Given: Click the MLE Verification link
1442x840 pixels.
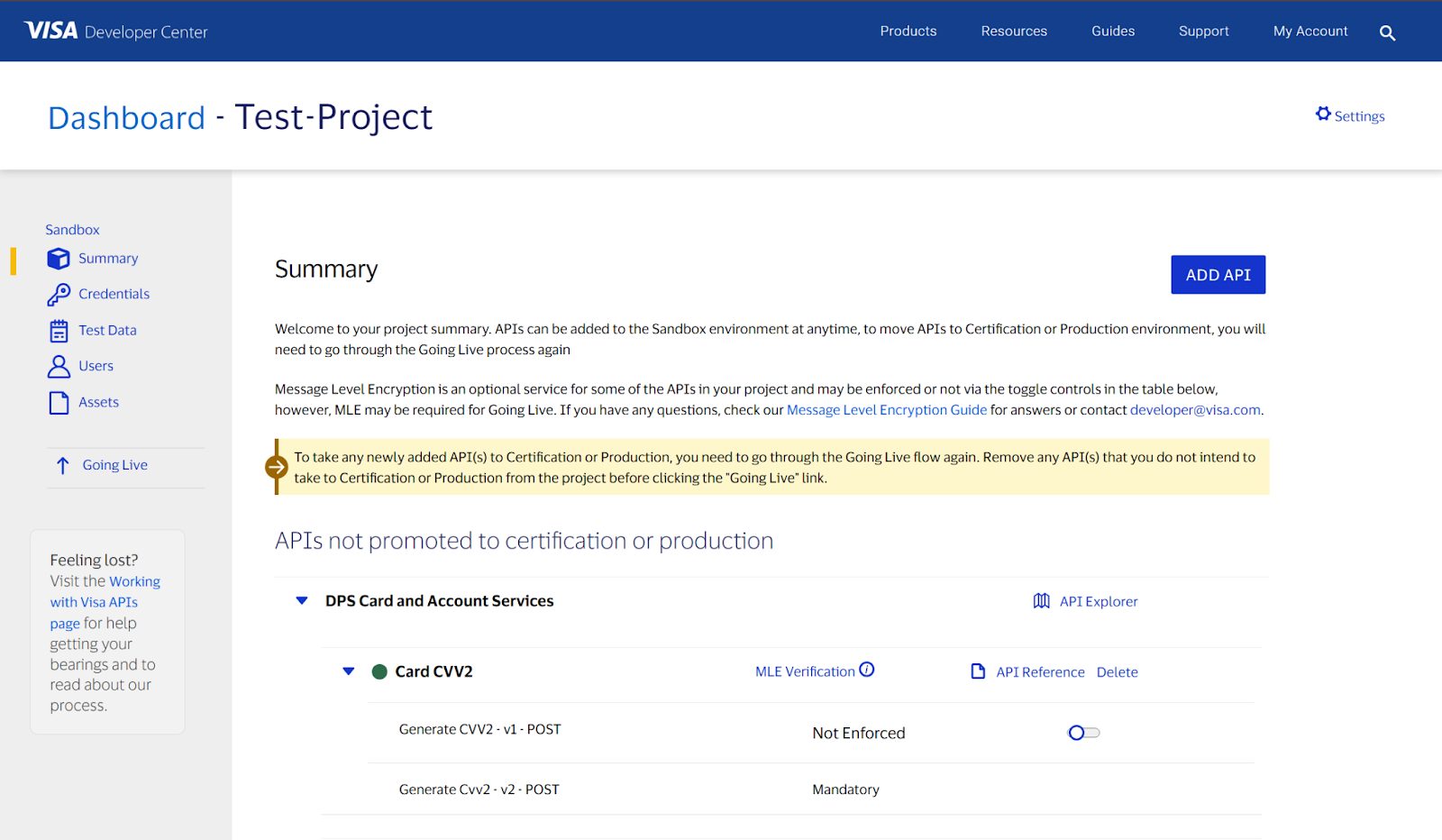Looking at the screenshot, I should [x=805, y=671].
